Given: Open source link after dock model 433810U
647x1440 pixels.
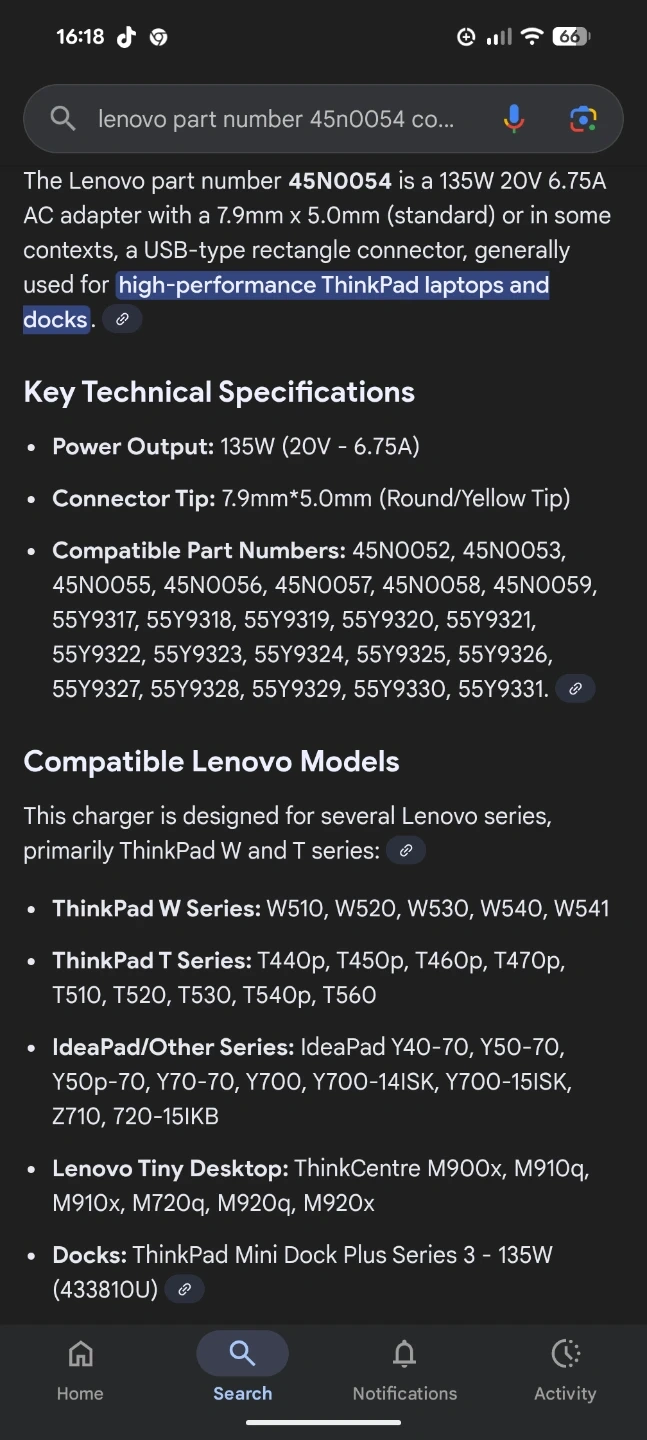Looking at the screenshot, I should tap(184, 1290).
